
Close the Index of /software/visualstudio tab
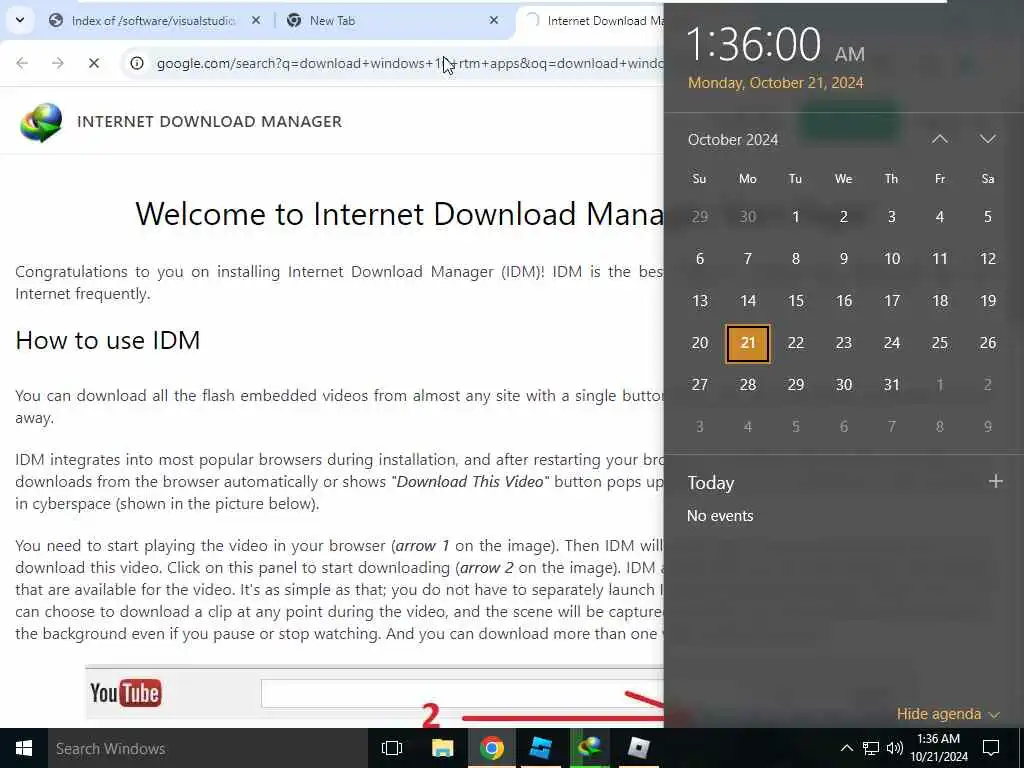click(x=256, y=20)
